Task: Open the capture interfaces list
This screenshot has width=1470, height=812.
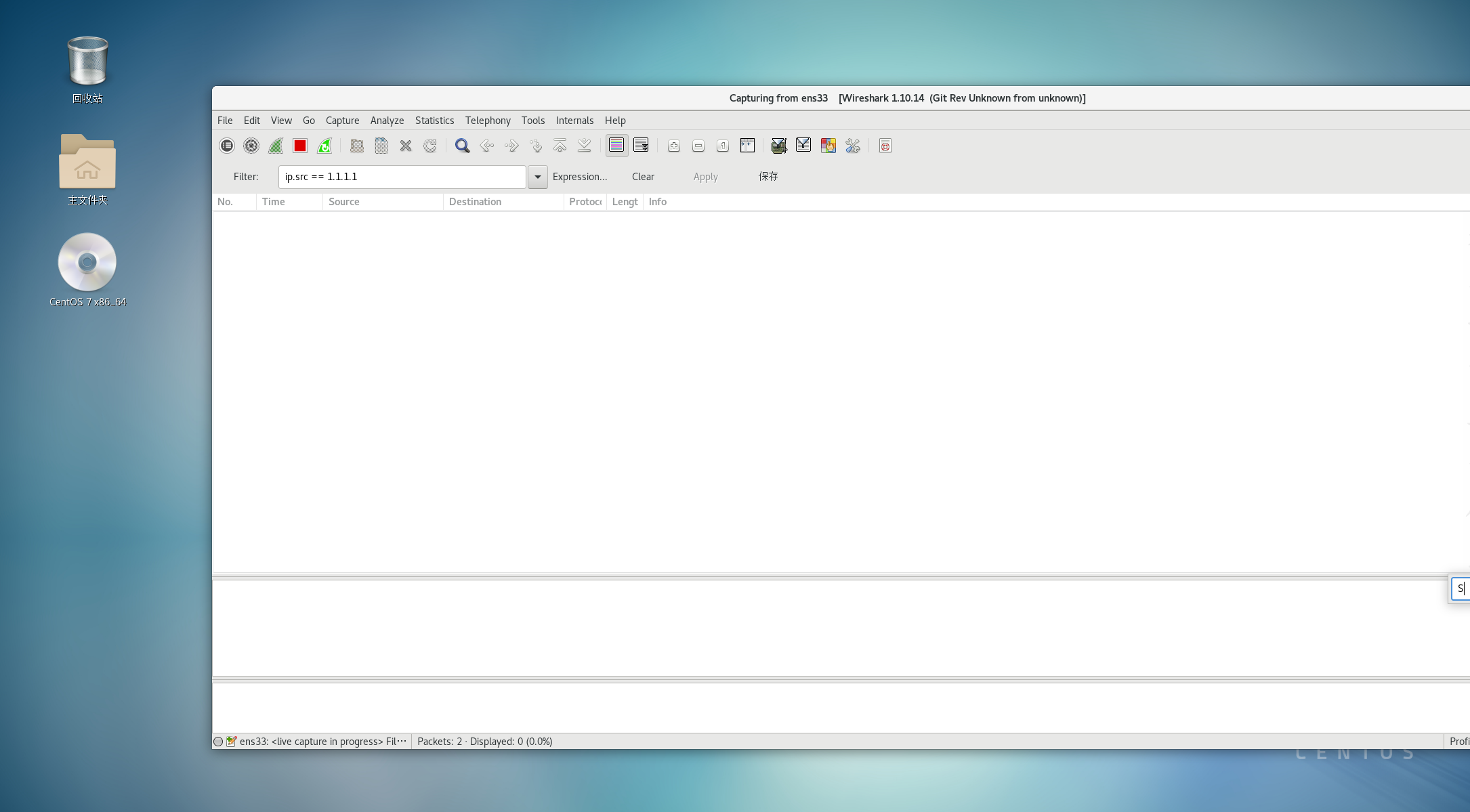Action: coord(227,146)
